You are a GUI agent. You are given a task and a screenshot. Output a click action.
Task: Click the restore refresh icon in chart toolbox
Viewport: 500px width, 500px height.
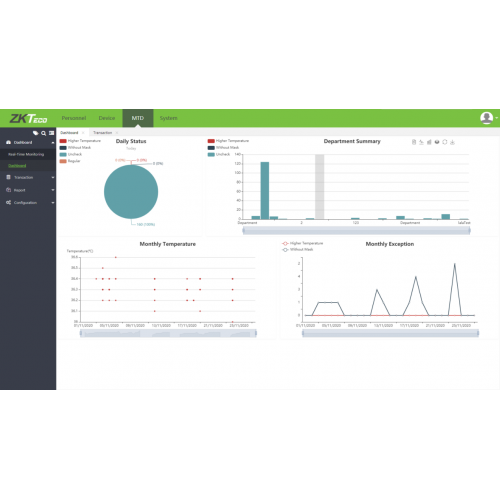coord(445,142)
